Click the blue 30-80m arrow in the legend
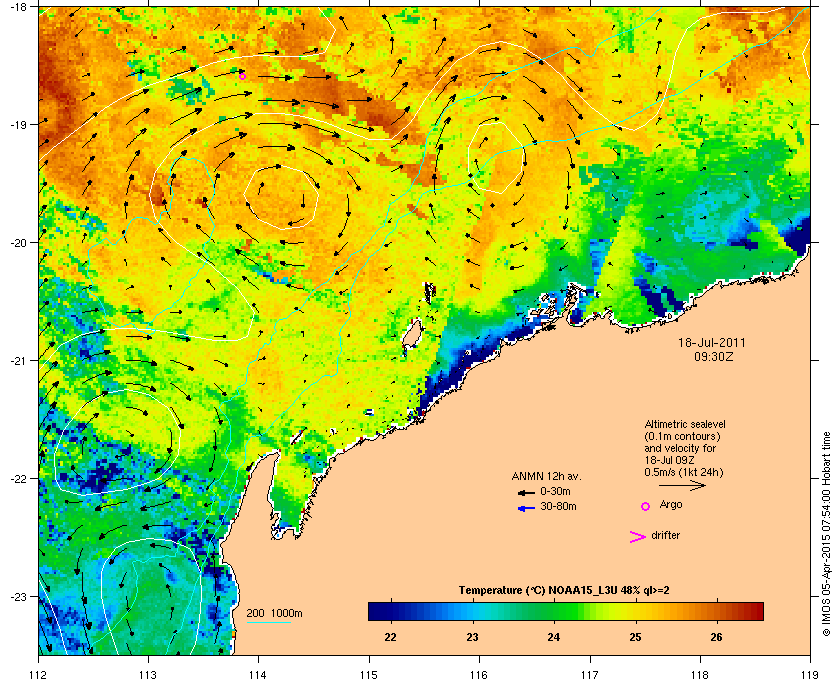Image resolution: width=840 pixels, height=680 pixels. click(x=527, y=508)
